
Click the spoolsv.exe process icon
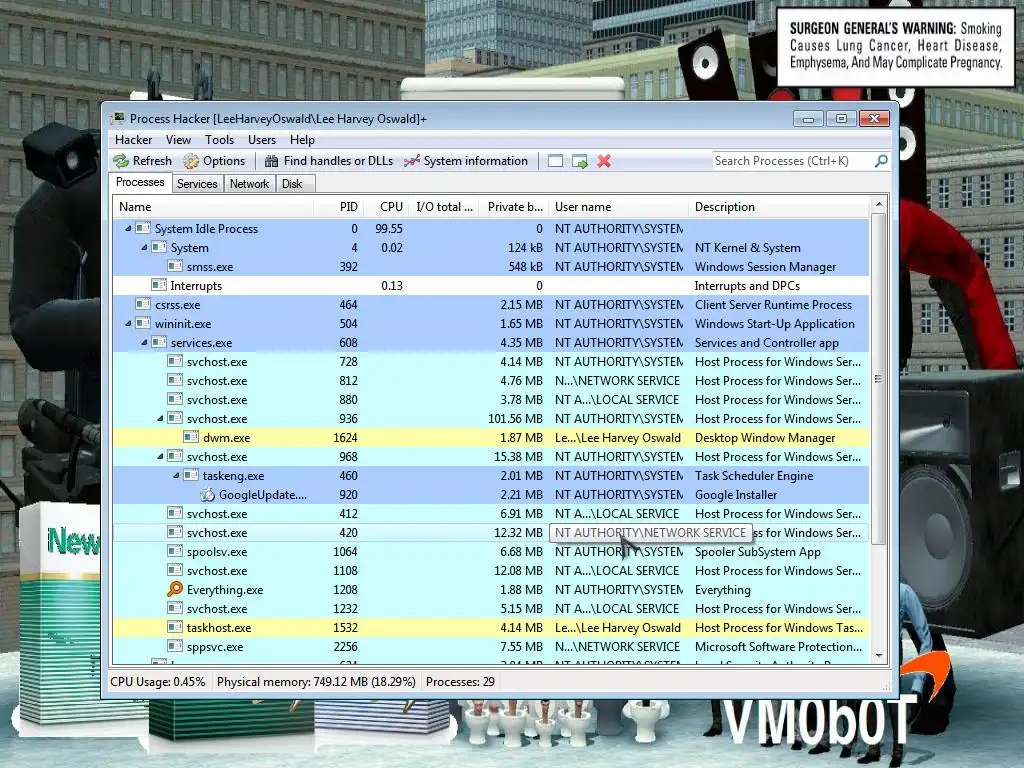174,551
